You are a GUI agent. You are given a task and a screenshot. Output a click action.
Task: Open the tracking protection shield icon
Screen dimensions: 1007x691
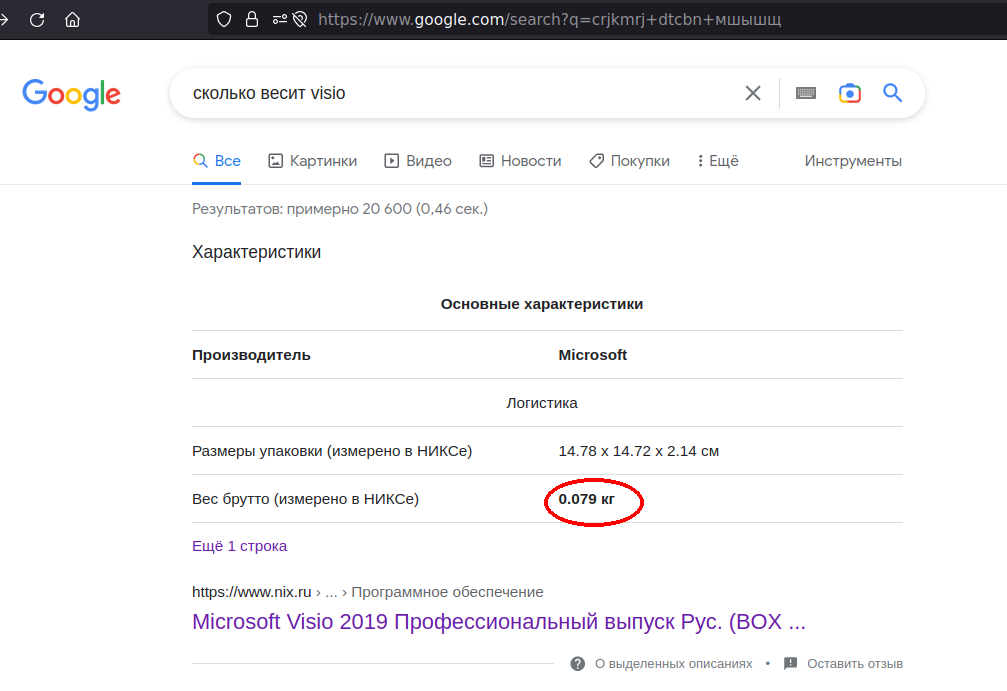pos(223,20)
